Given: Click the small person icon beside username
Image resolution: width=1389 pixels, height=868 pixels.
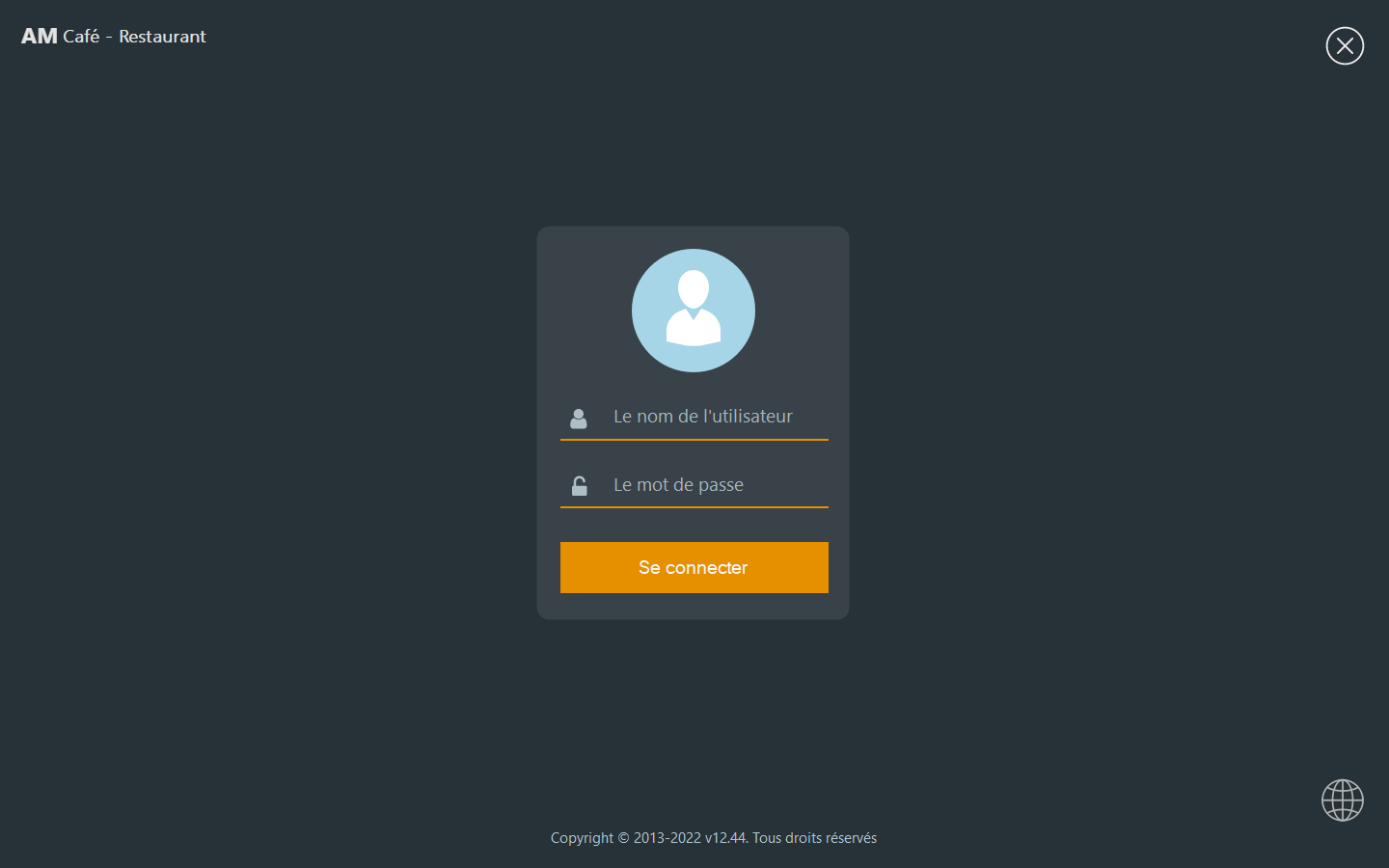Looking at the screenshot, I should click(579, 419).
